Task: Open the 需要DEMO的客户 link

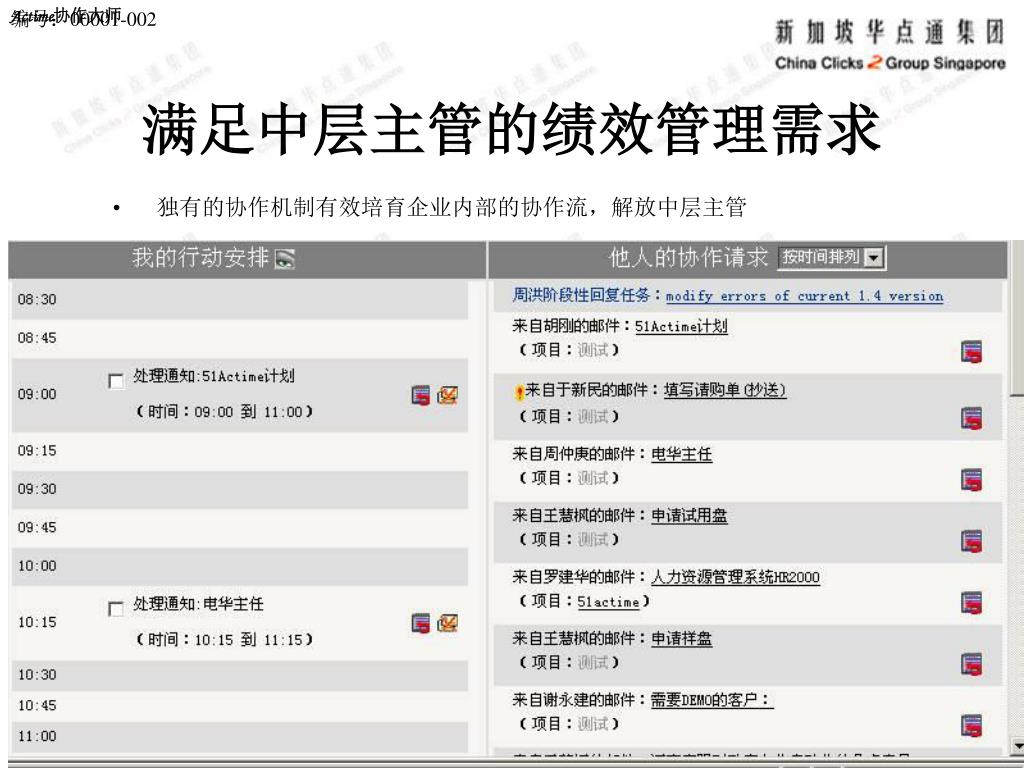Action: 712,699
